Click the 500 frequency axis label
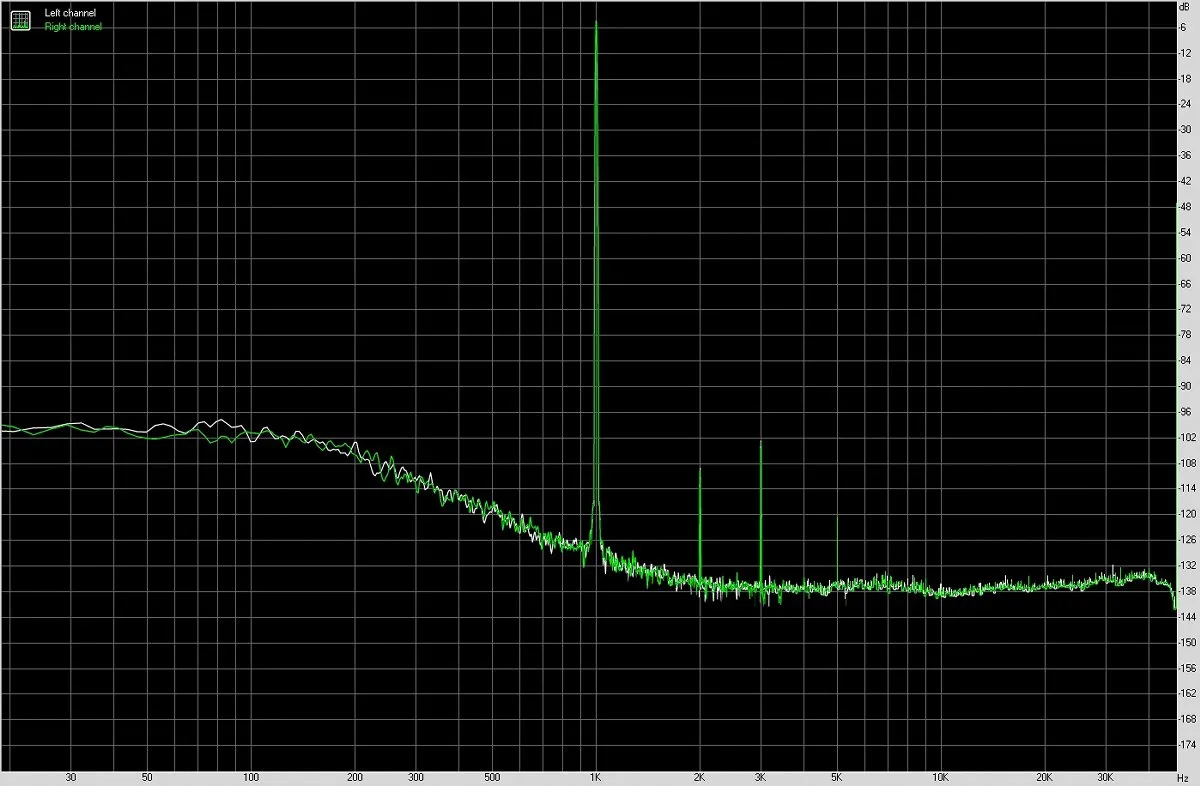The height and width of the screenshot is (786, 1200). pyautogui.click(x=492, y=776)
